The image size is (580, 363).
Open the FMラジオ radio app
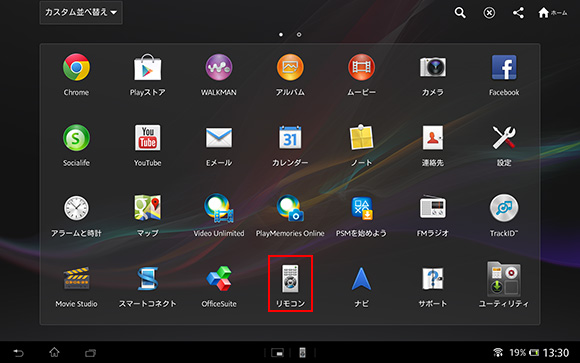click(432, 216)
